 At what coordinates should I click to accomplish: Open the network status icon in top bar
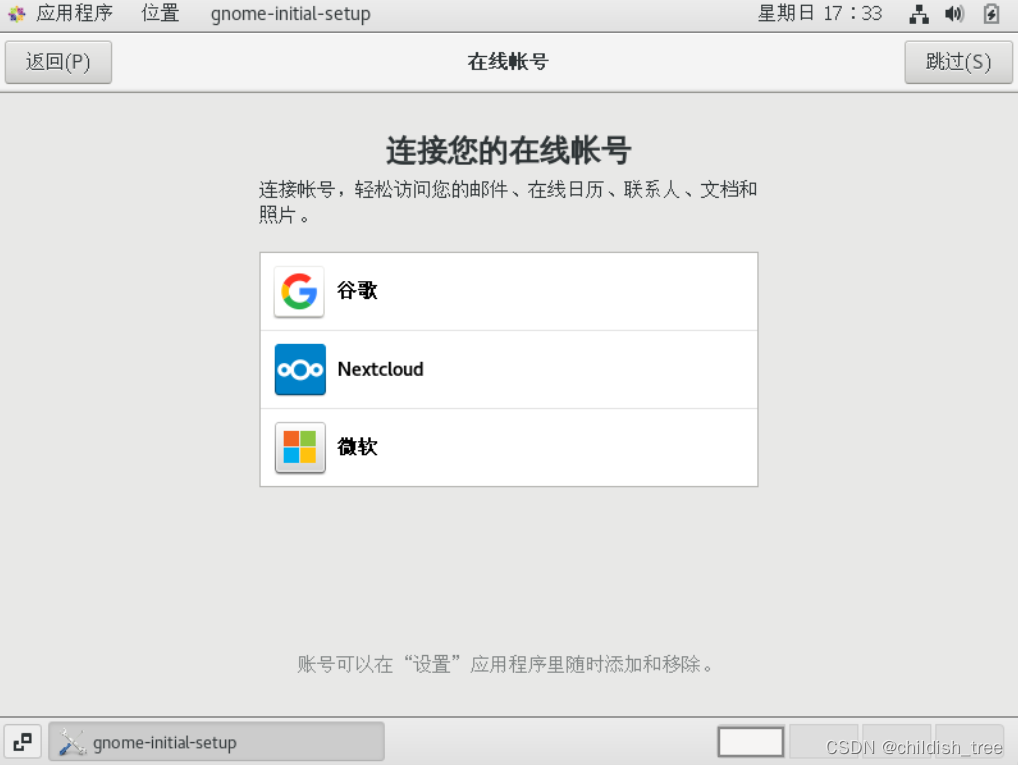pos(919,14)
